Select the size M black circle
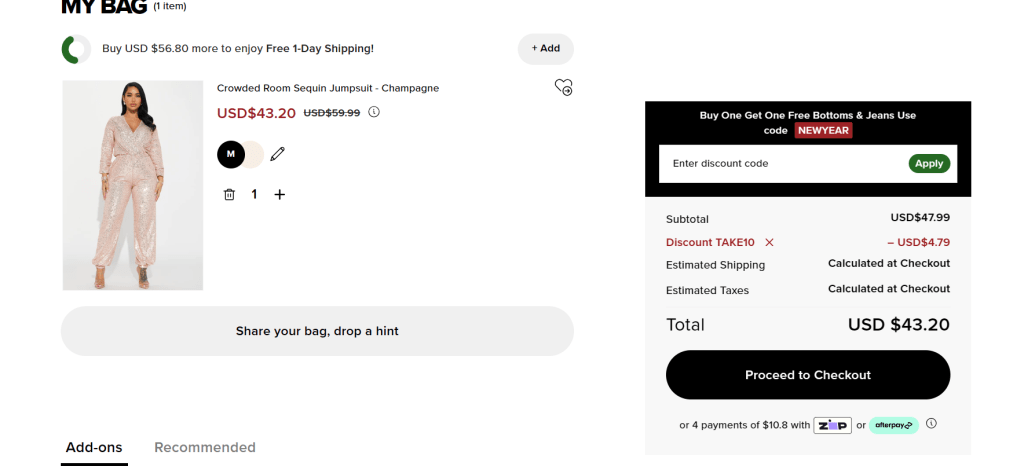This screenshot has width=1024, height=466. tap(231, 154)
